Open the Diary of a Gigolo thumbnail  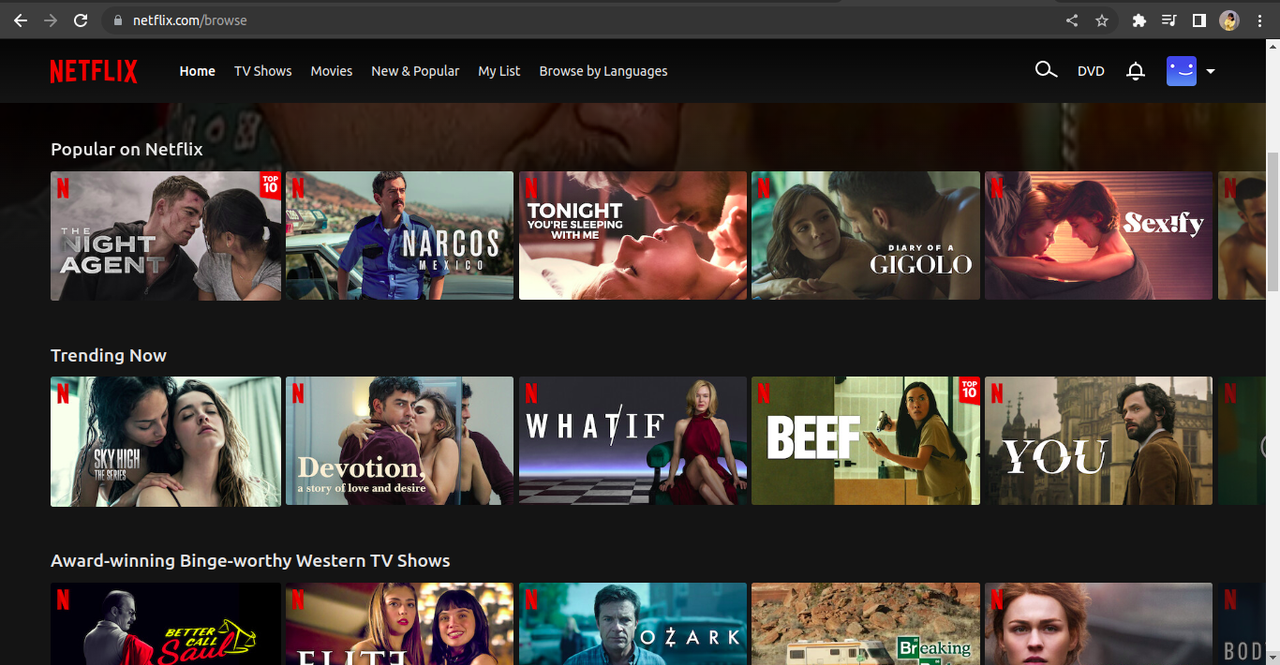click(866, 236)
